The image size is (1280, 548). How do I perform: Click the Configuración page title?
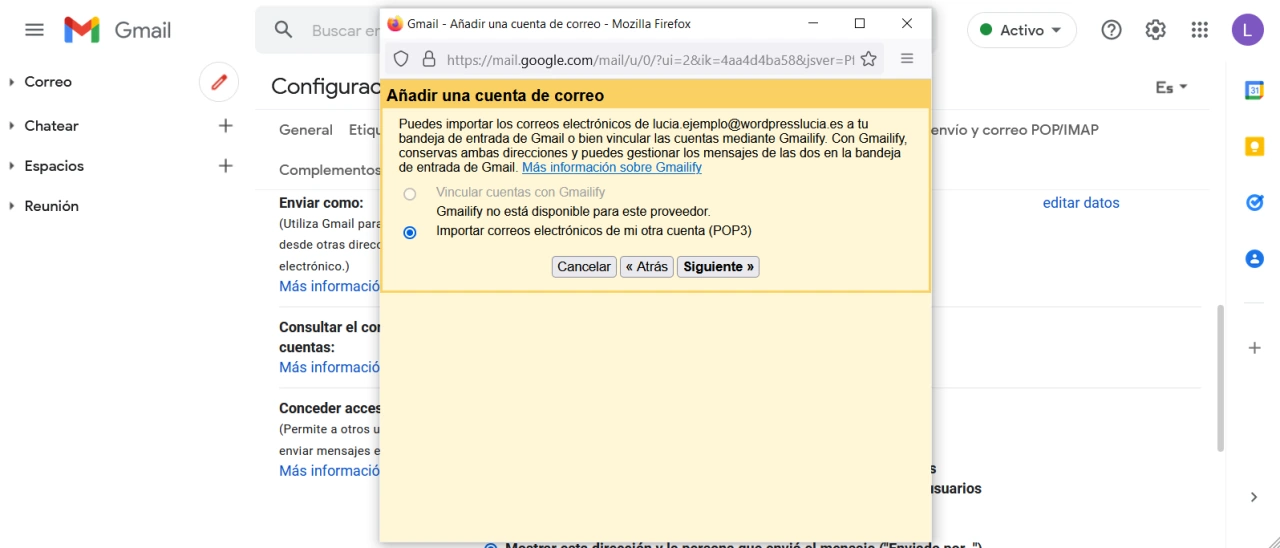326,87
